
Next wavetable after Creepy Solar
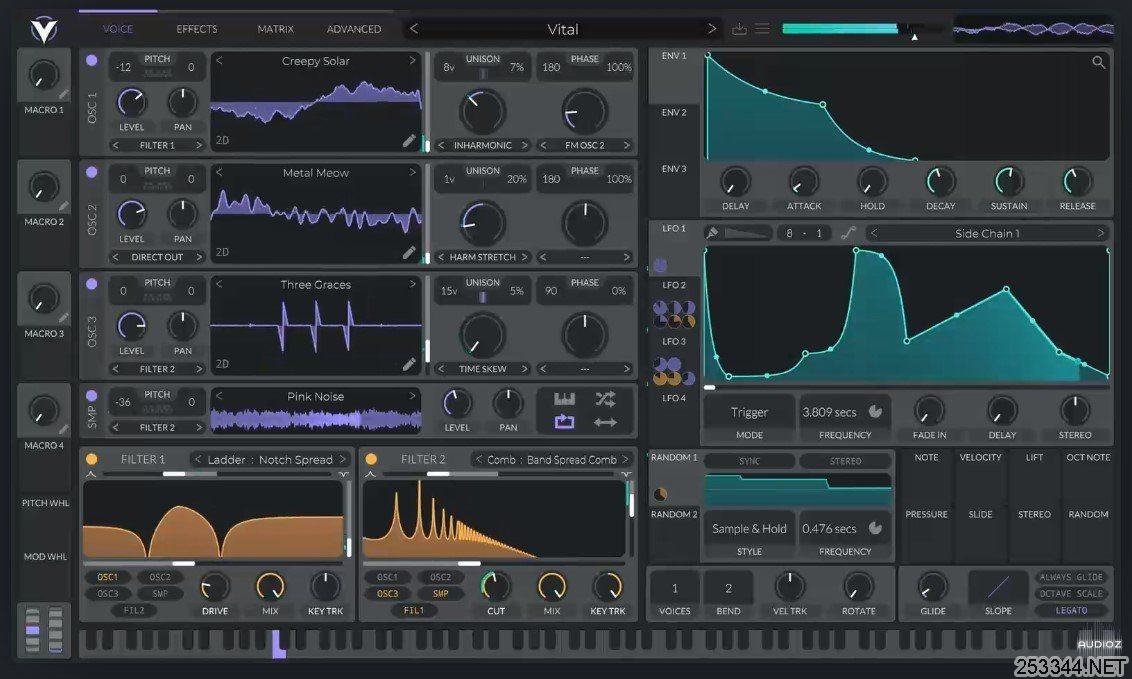pyautogui.click(x=412, y=61)
